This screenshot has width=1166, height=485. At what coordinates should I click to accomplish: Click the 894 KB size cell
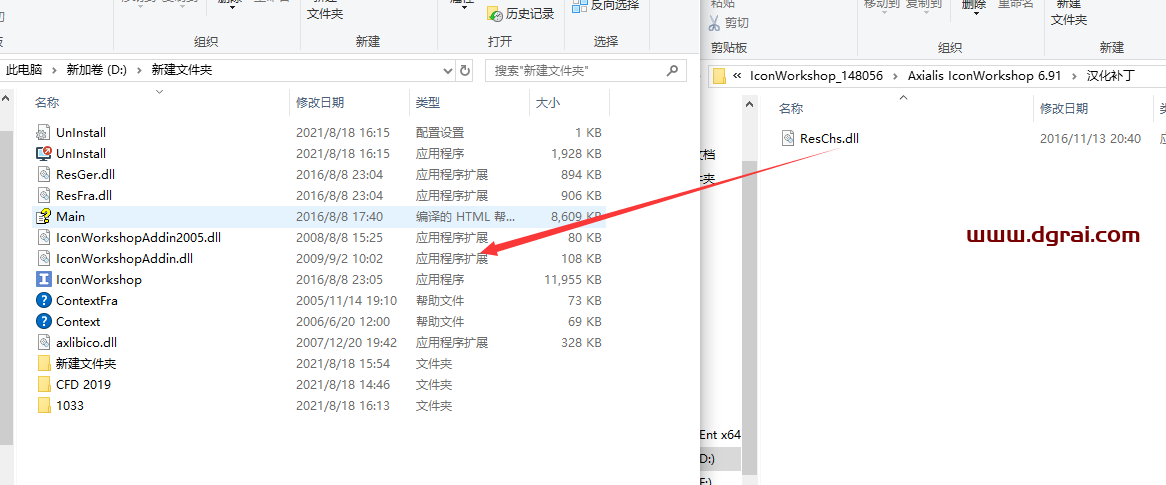[582, 175]
